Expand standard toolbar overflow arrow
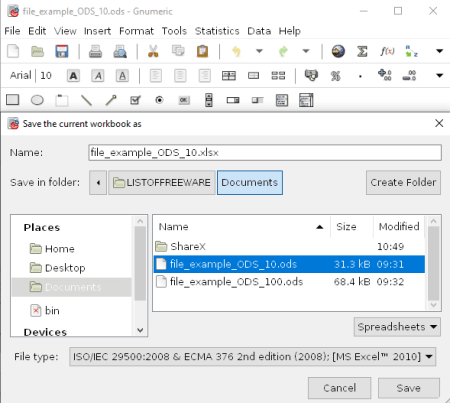Screen dimensions: 450x403 click(440, 51)
